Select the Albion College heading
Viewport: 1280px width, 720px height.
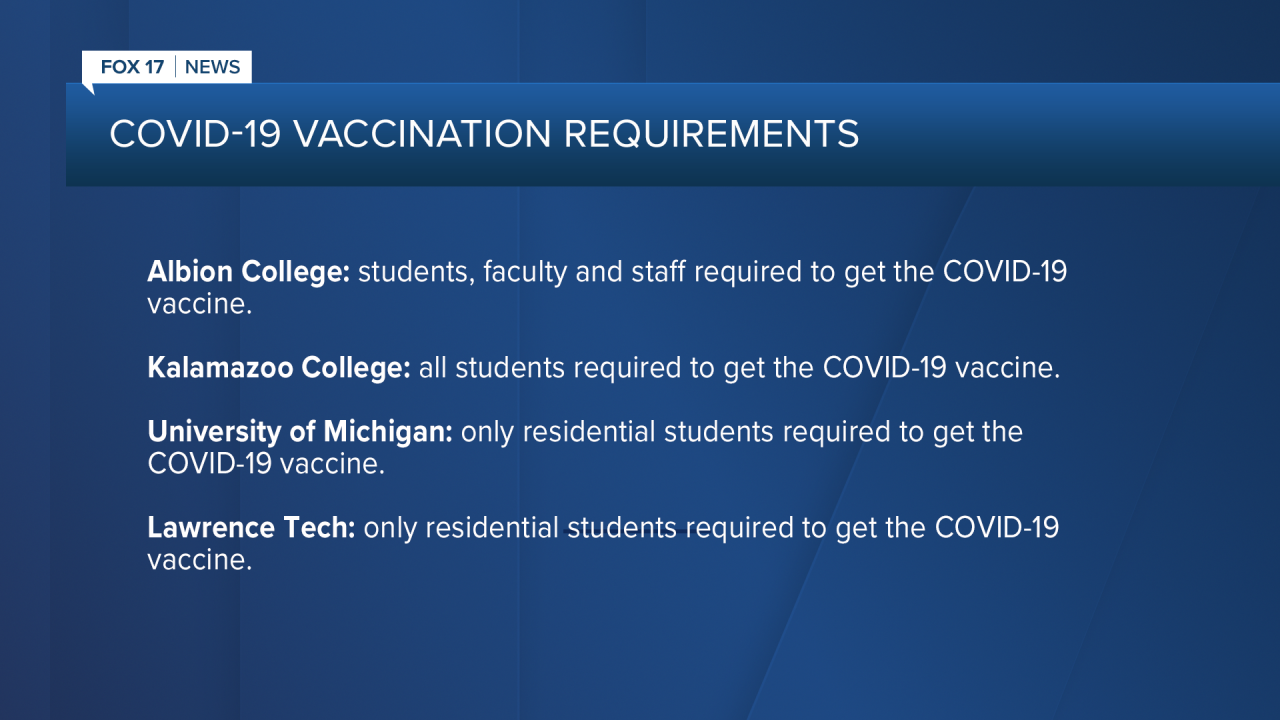[x=248, y=272]
